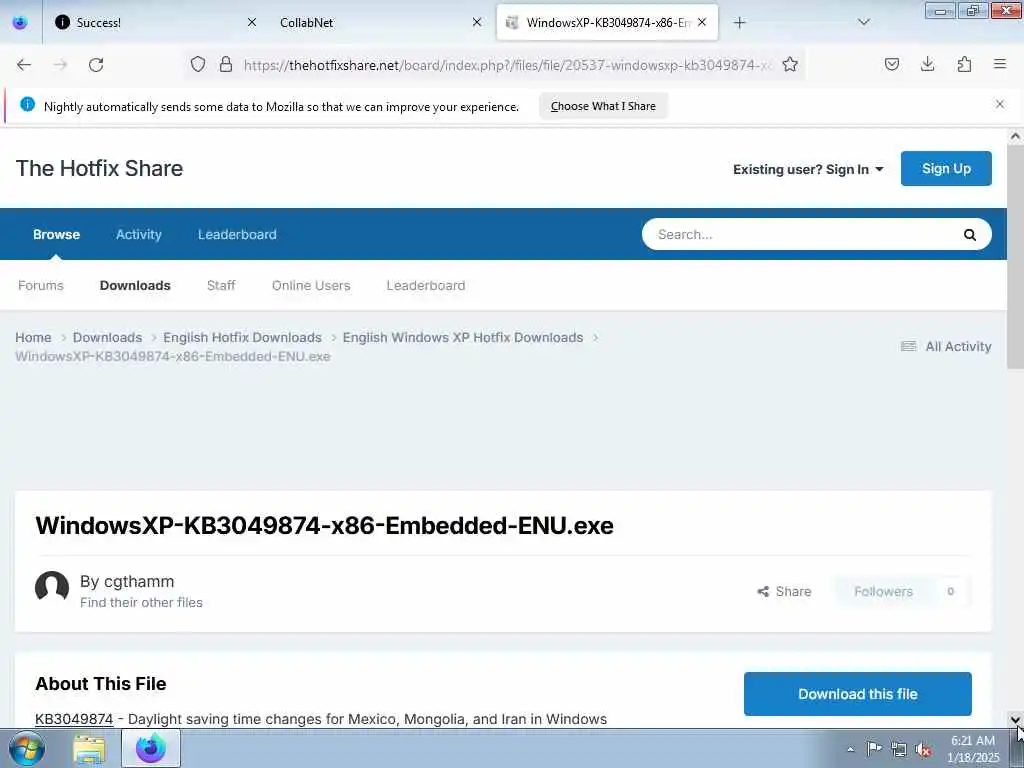Open Windows Explorer from the taskbar
Image resolution: width=1024 pixels, height=768 pixels.
tap(89, 749)
